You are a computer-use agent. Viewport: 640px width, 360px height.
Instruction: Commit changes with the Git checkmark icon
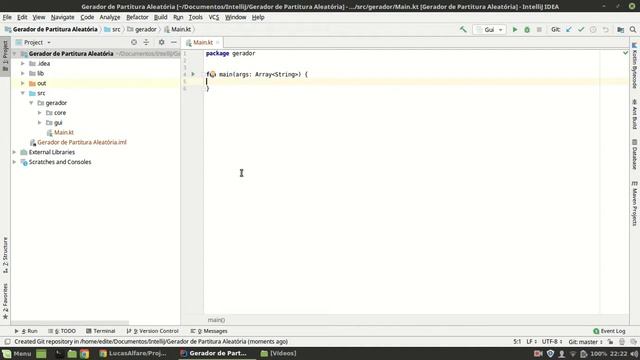click(x=581, y=29)
